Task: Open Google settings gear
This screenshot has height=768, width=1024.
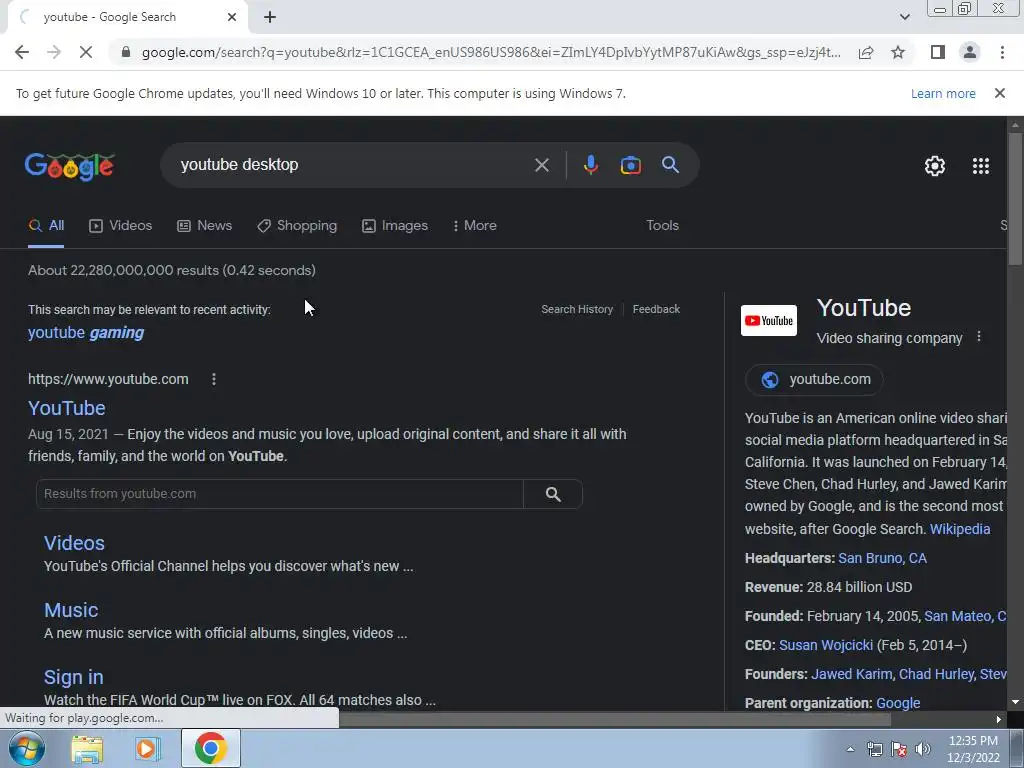Action: coord(935,166)
